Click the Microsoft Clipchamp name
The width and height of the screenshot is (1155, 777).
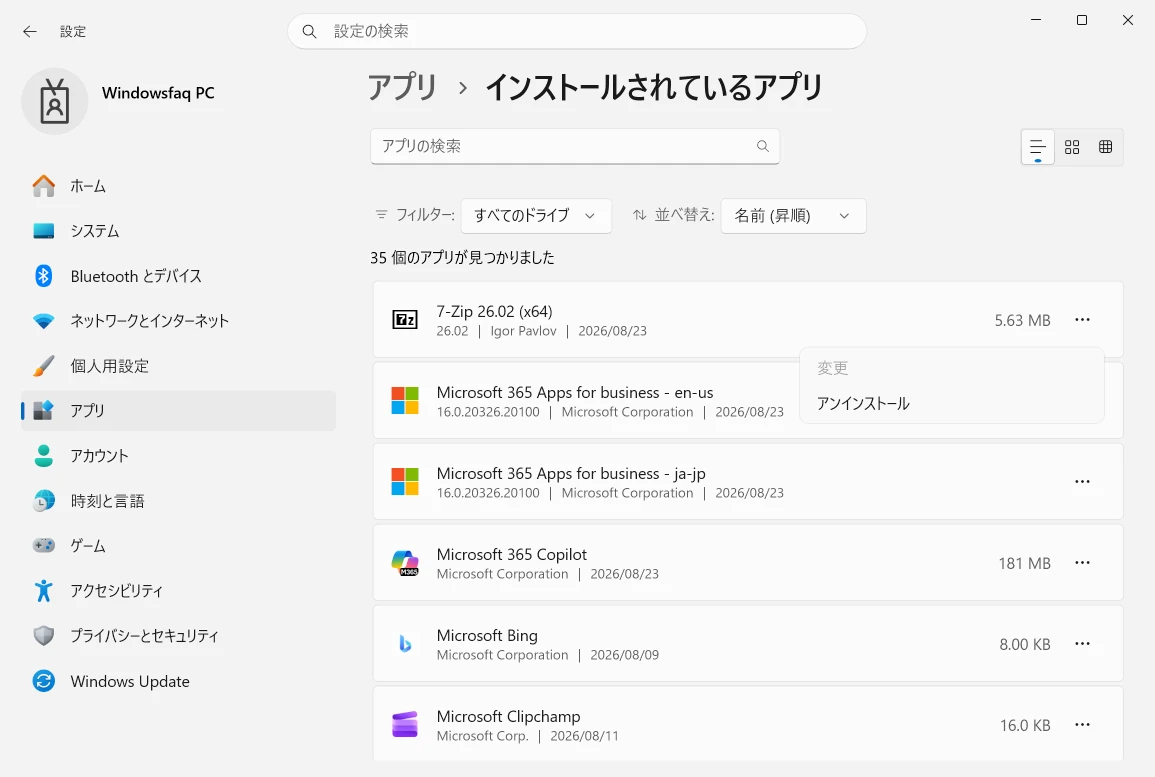[508, 717]
